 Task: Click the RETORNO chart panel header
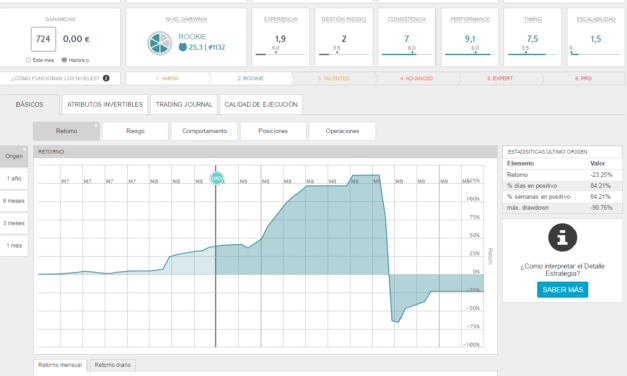point(265,152)
